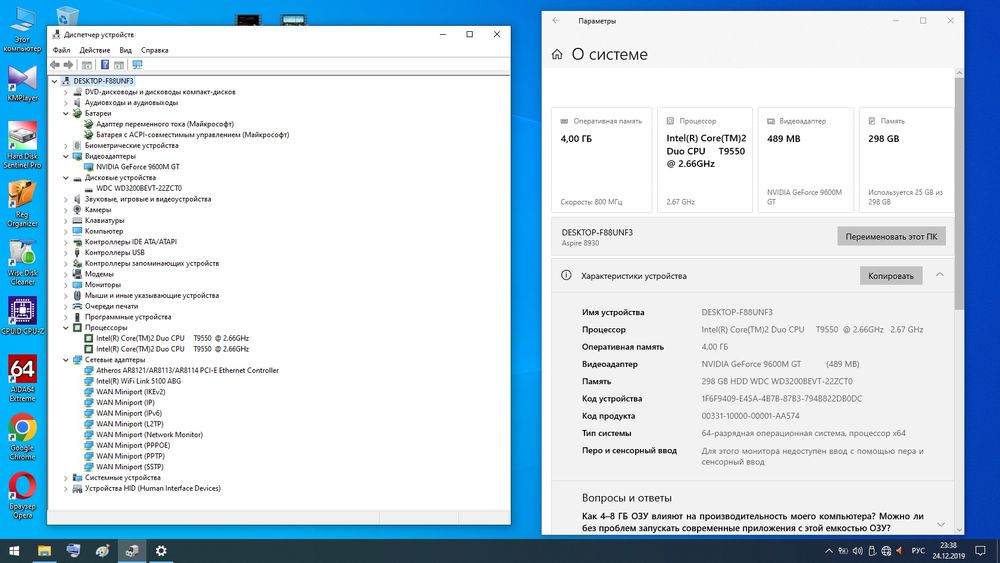The height and width of the screenshot is (563, 1000).
Task: Collapse the Процессоры node
Action: 66,328
